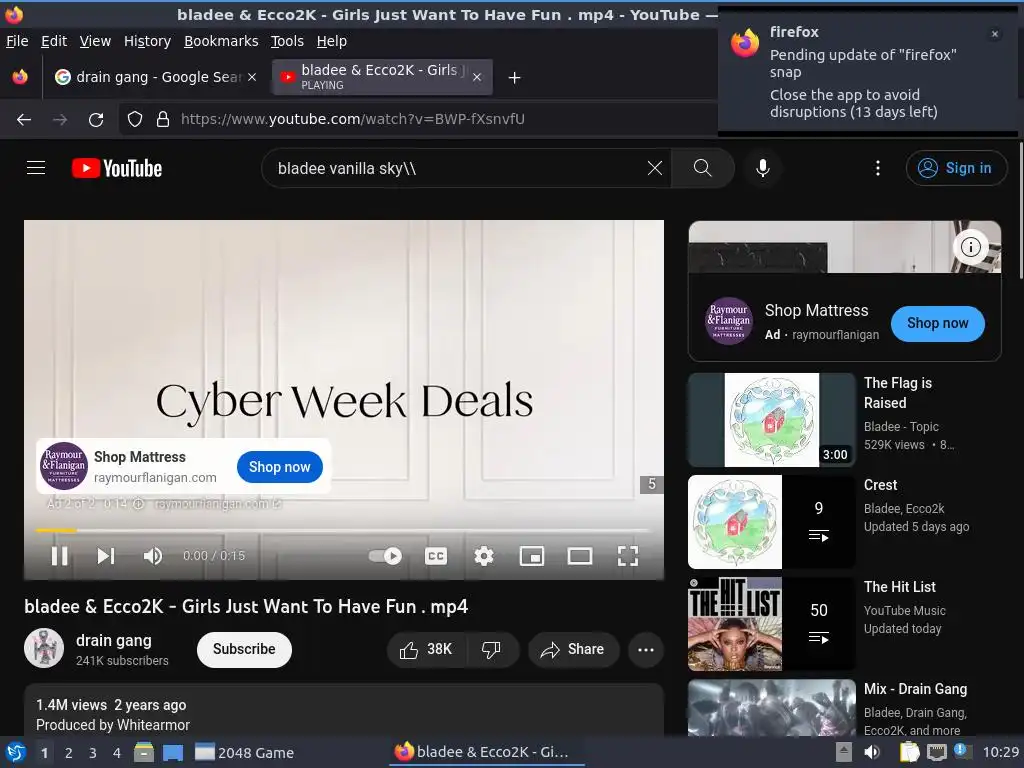
Task: Seek on the video progress bar
Action: [x=344, y=530]
